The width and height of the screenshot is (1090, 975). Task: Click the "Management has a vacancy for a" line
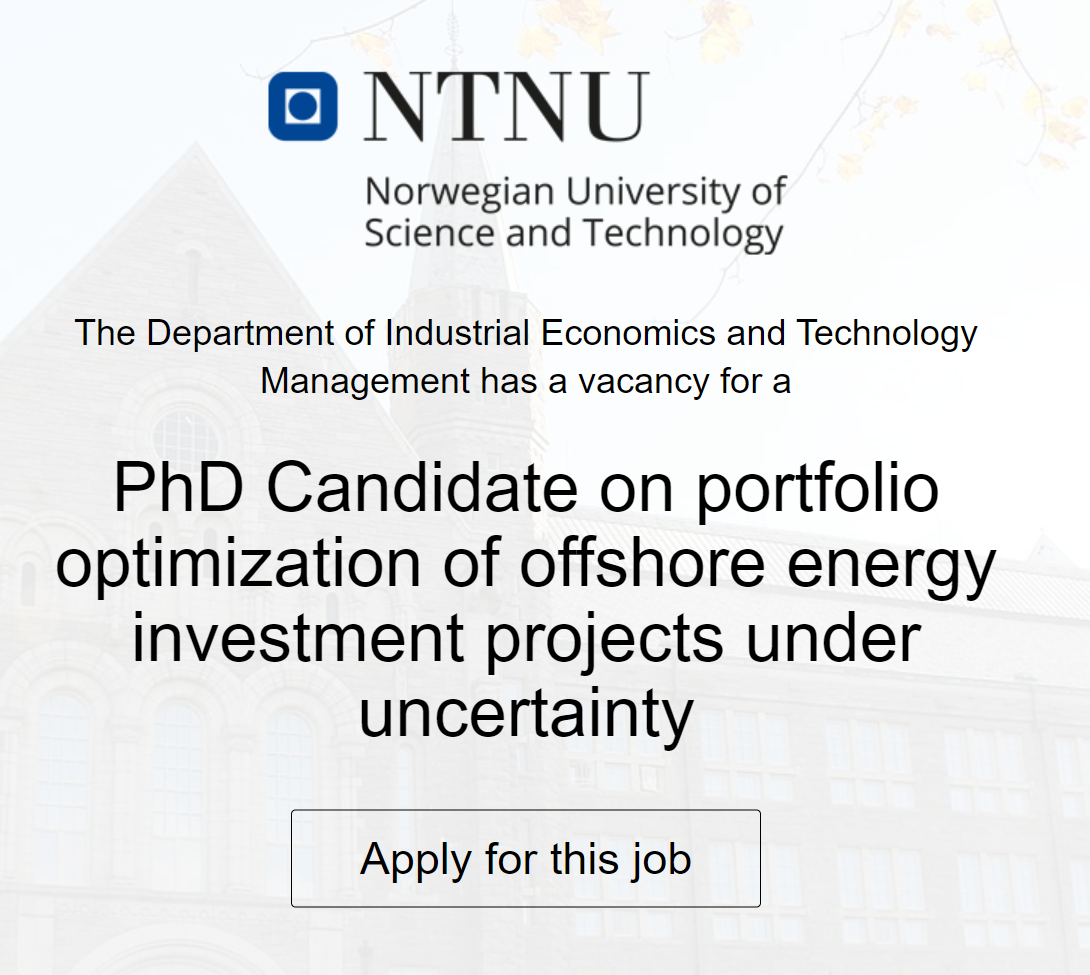[525, 381]
